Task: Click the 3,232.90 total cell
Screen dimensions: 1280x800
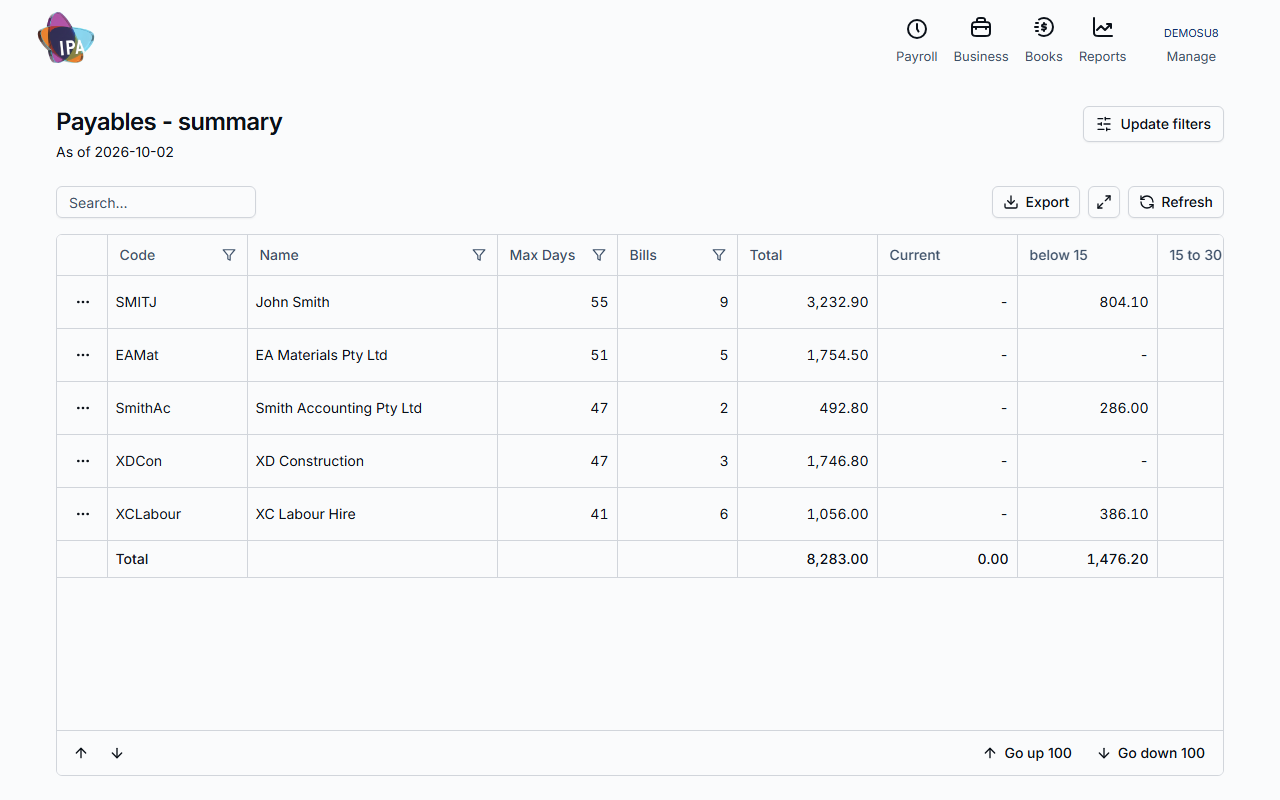Action: tap(808, 302)
